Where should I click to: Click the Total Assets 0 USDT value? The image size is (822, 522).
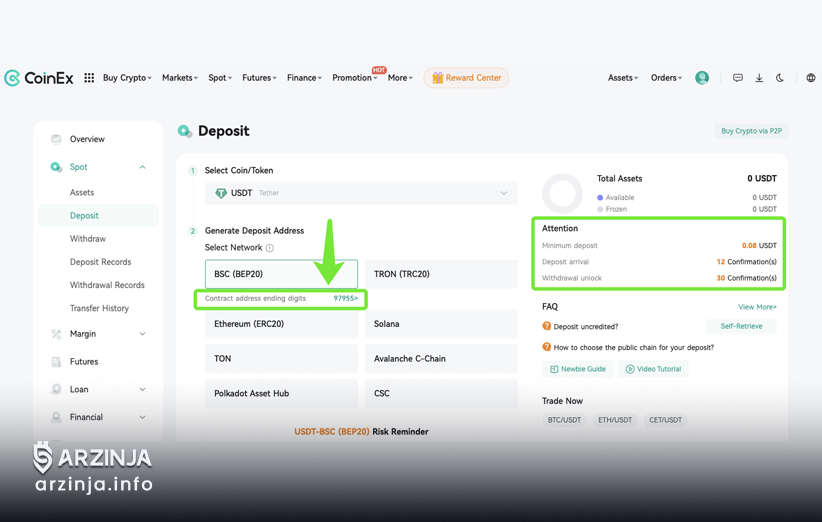pyautogui.click(x=762, y=178)
